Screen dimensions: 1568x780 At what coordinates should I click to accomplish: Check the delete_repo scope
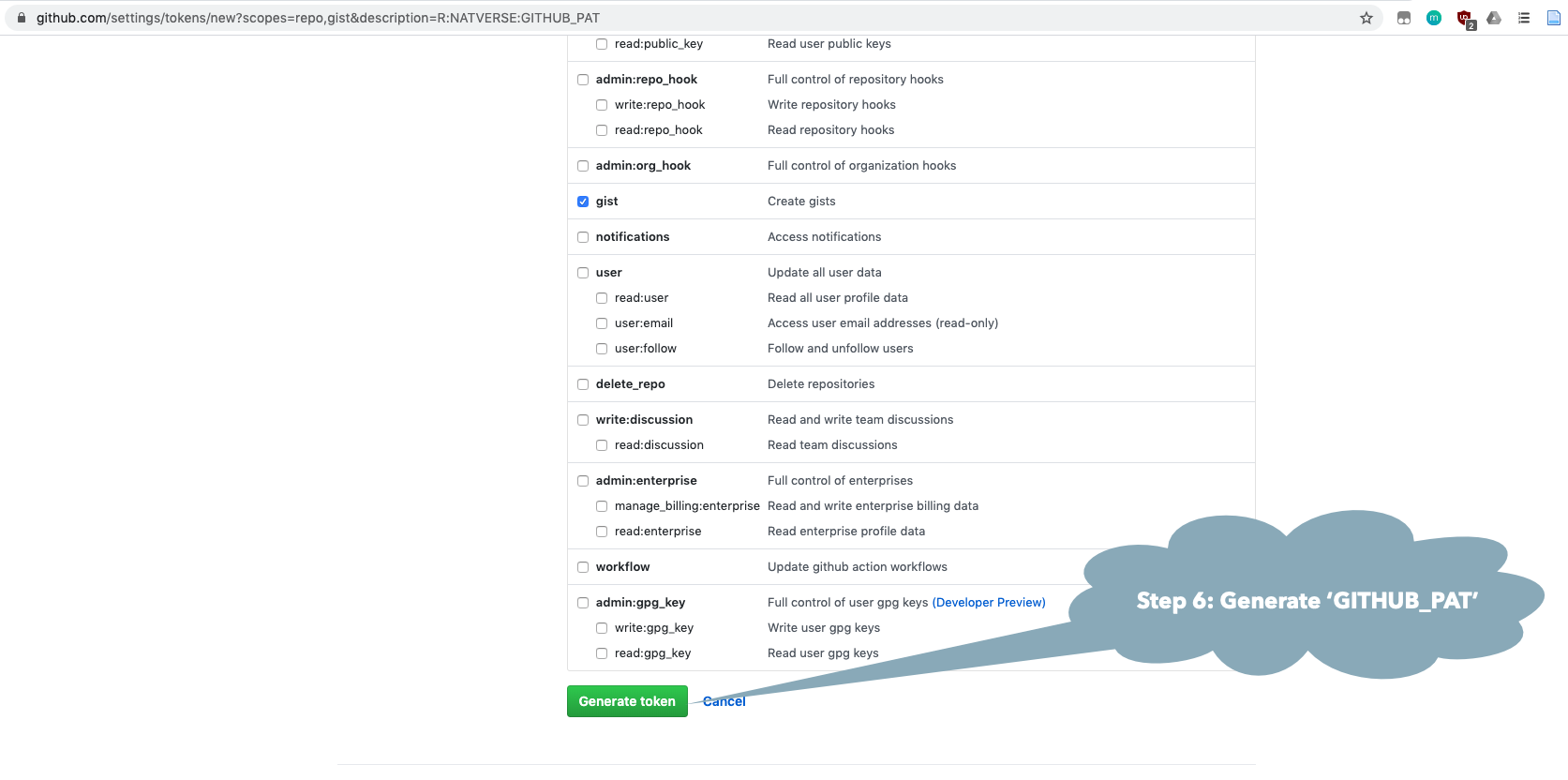coord(583,384)
